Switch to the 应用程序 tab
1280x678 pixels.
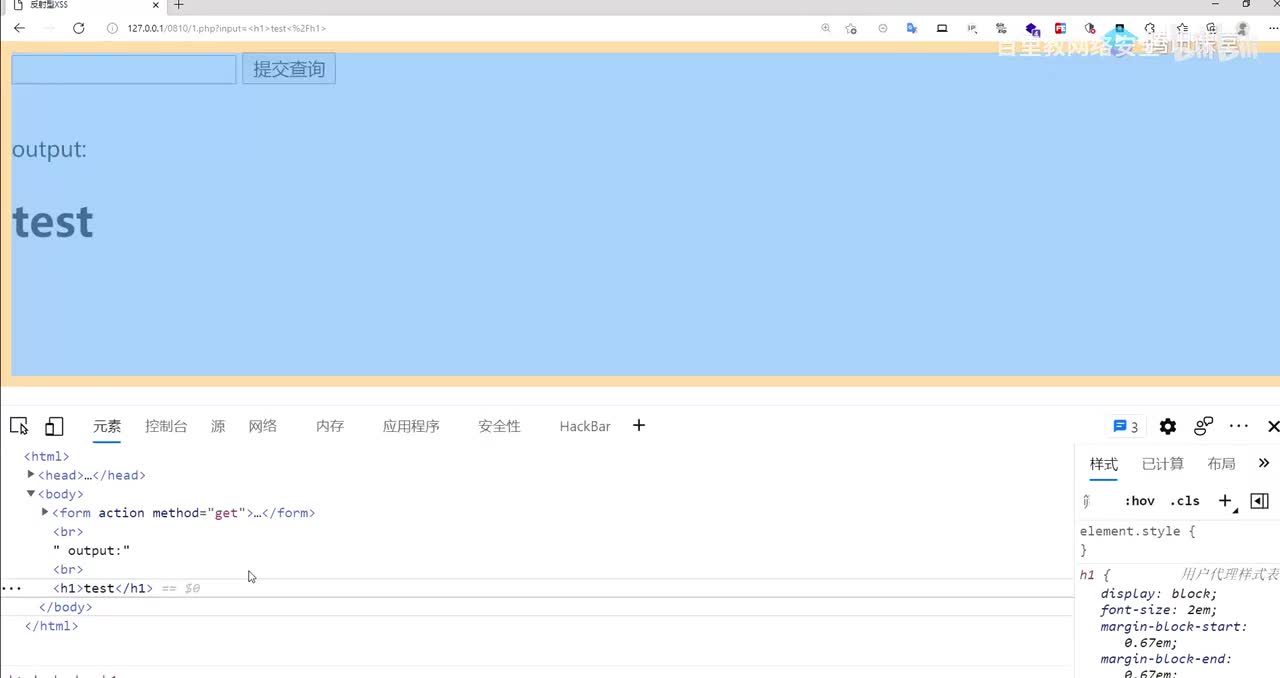[x=411, y=426]
